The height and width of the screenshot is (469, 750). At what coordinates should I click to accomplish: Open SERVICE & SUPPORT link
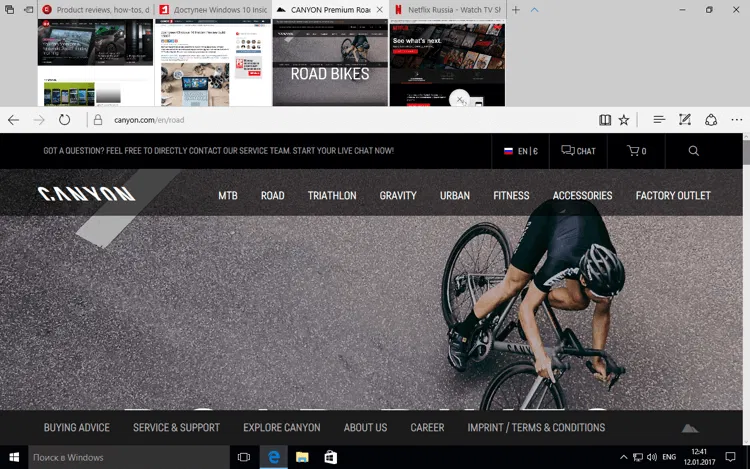(176, 427)
